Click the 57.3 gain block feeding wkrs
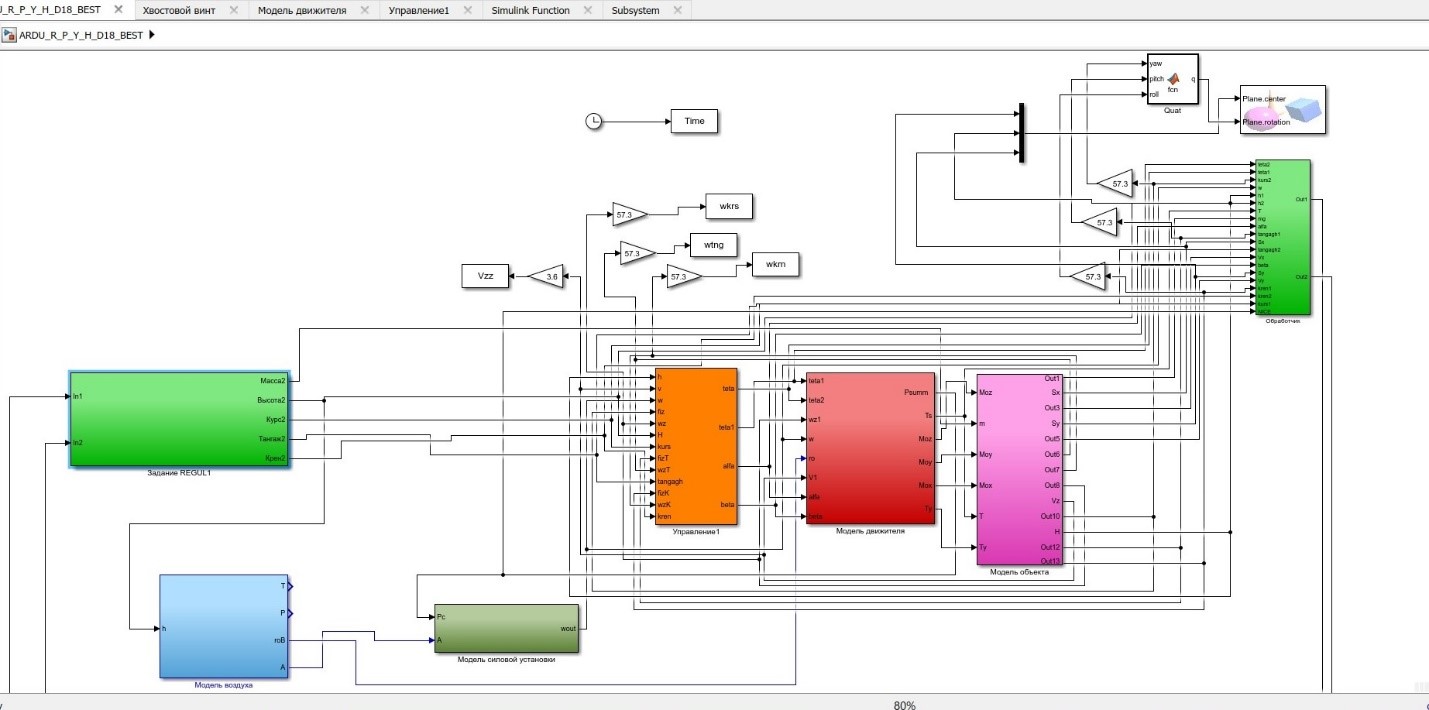Image resolution: width=1429 pixels, height=710 pixels. click(624, 212)
